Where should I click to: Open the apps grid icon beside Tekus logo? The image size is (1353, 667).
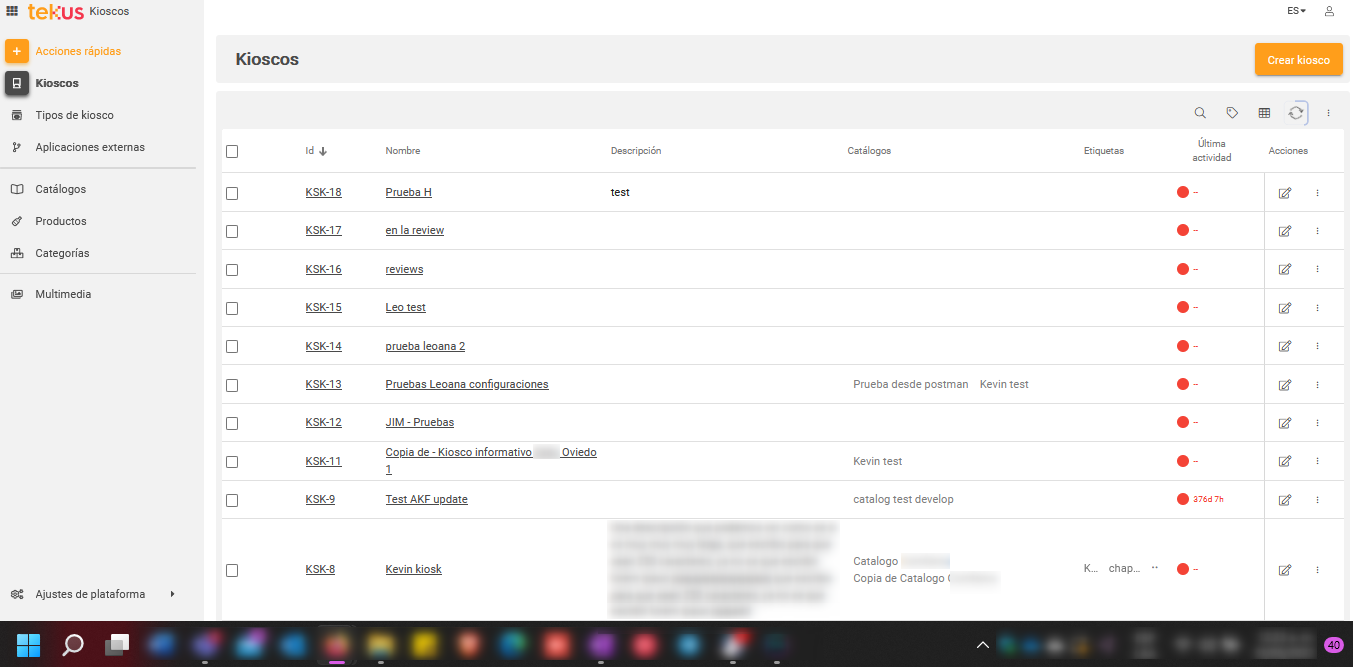click(12, 12)
